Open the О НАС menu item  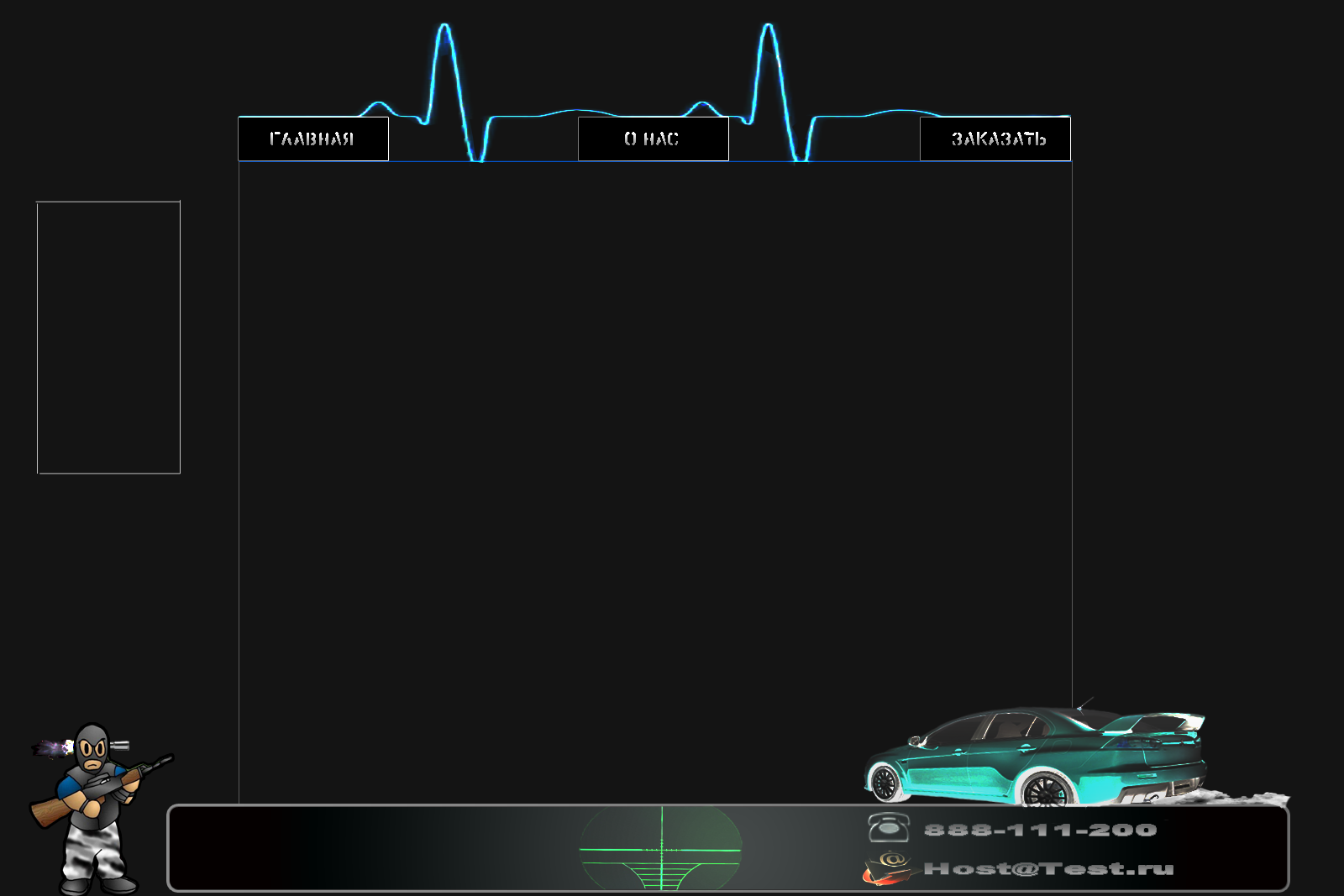tap(654, 139)
